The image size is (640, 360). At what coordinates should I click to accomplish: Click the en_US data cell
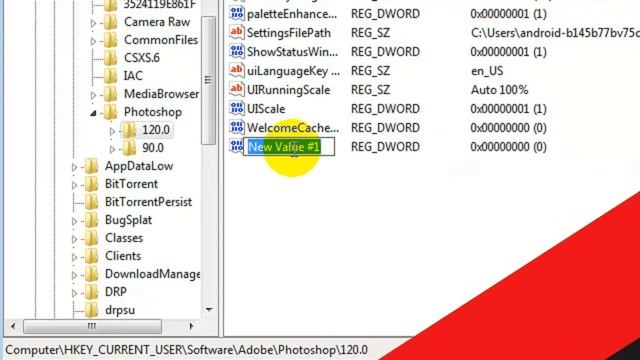point(487,71)
